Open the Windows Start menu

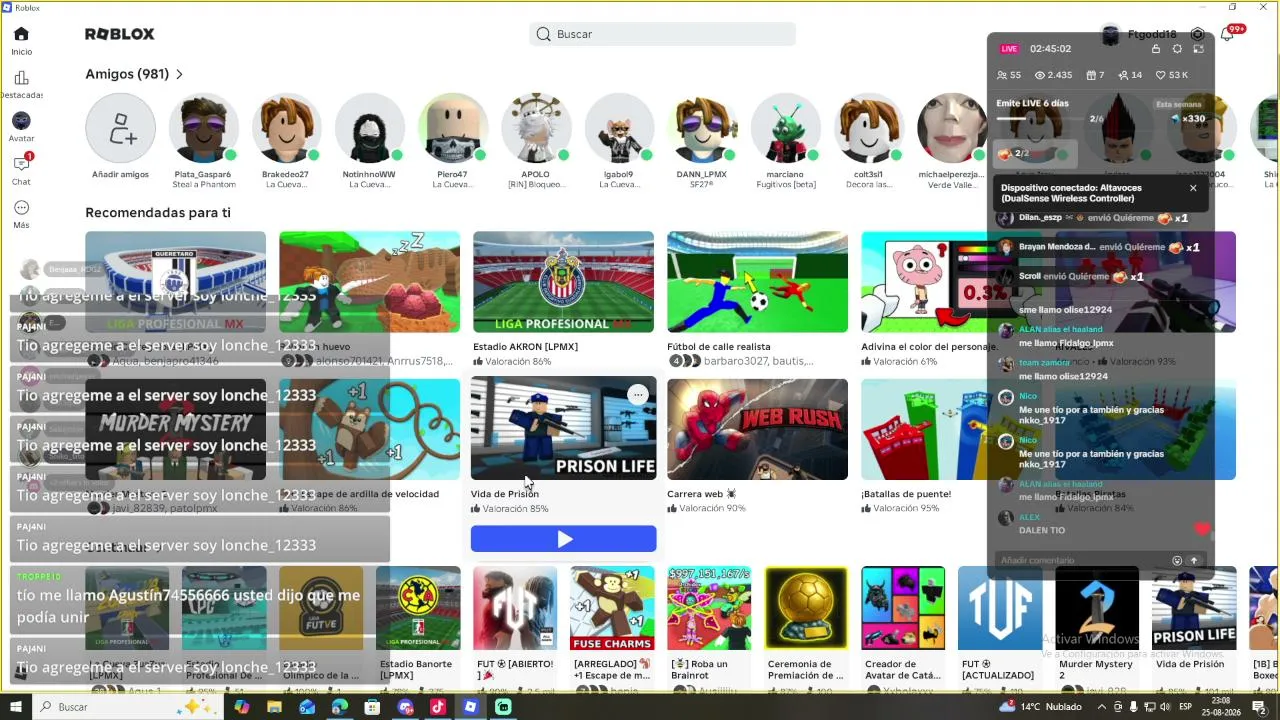17,707
